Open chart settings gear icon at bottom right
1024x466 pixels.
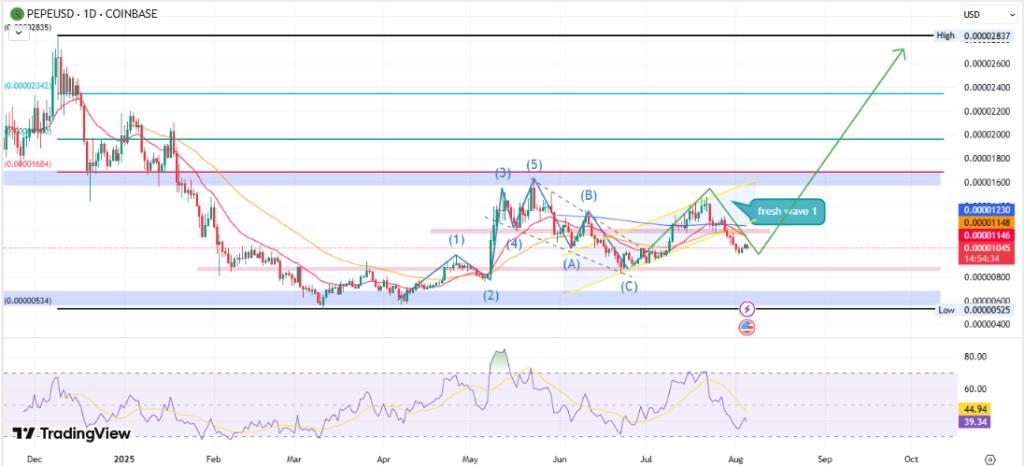coord(990,459)
